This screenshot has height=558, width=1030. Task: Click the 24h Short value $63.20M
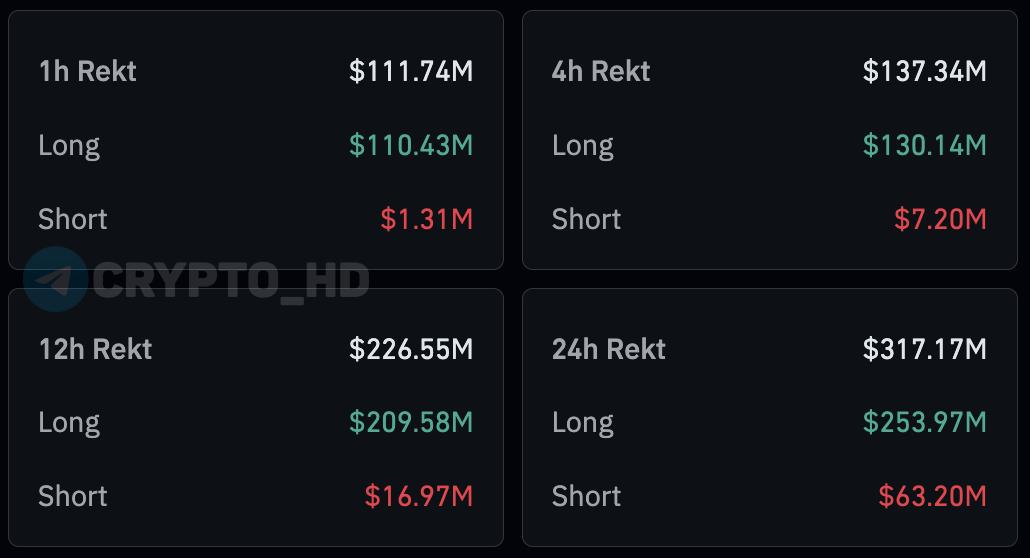click(932, 496)
